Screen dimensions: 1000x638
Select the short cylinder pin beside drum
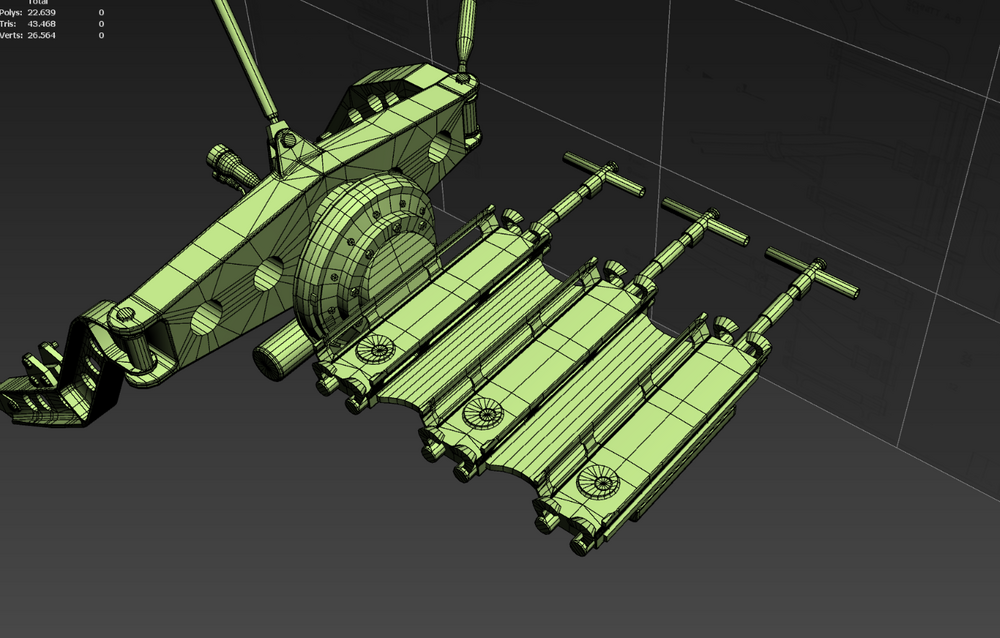(281, 354)
